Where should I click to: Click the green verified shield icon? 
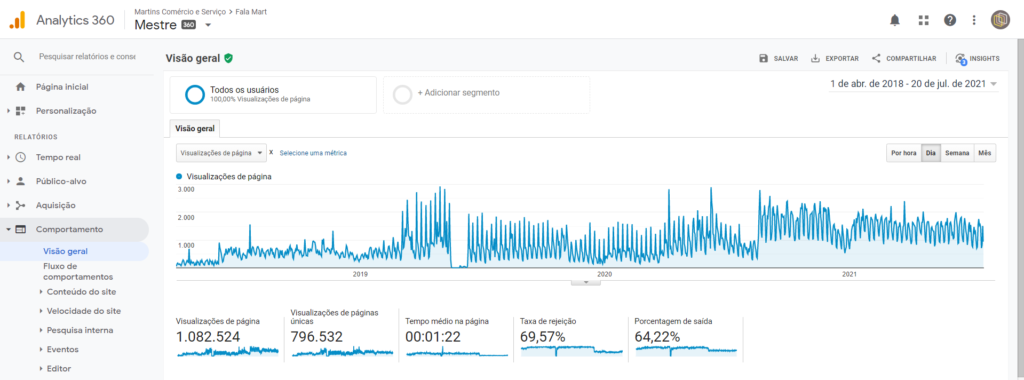(x=228, y=58)
